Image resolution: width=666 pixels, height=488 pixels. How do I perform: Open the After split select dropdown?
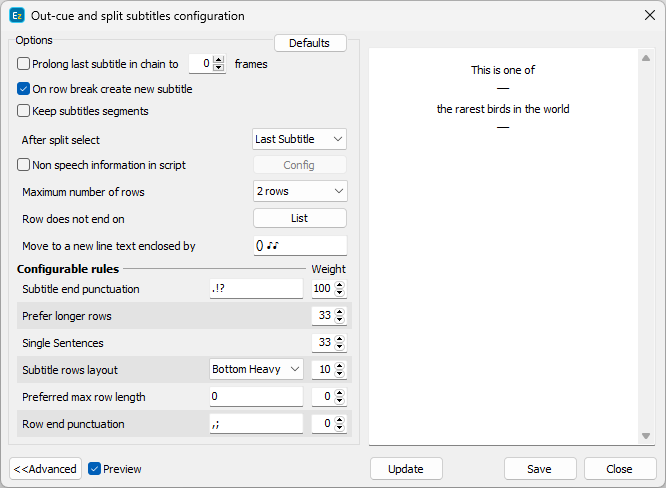tap(300, 139)
